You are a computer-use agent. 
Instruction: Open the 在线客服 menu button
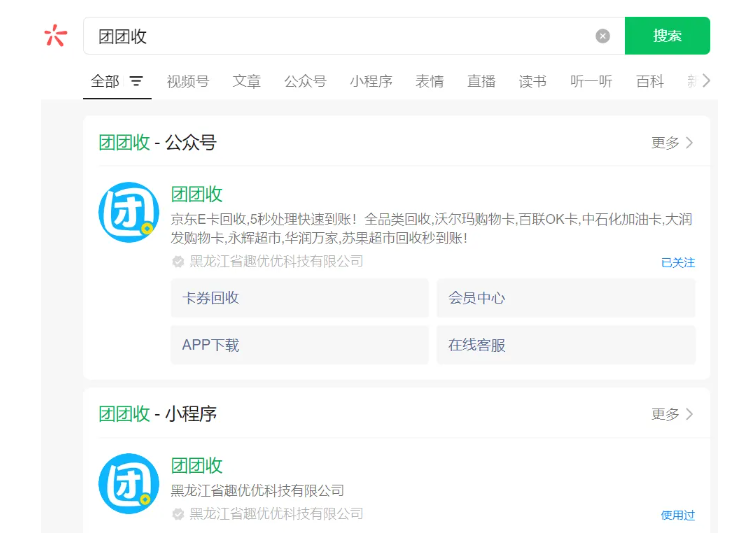tap(566, 345)
